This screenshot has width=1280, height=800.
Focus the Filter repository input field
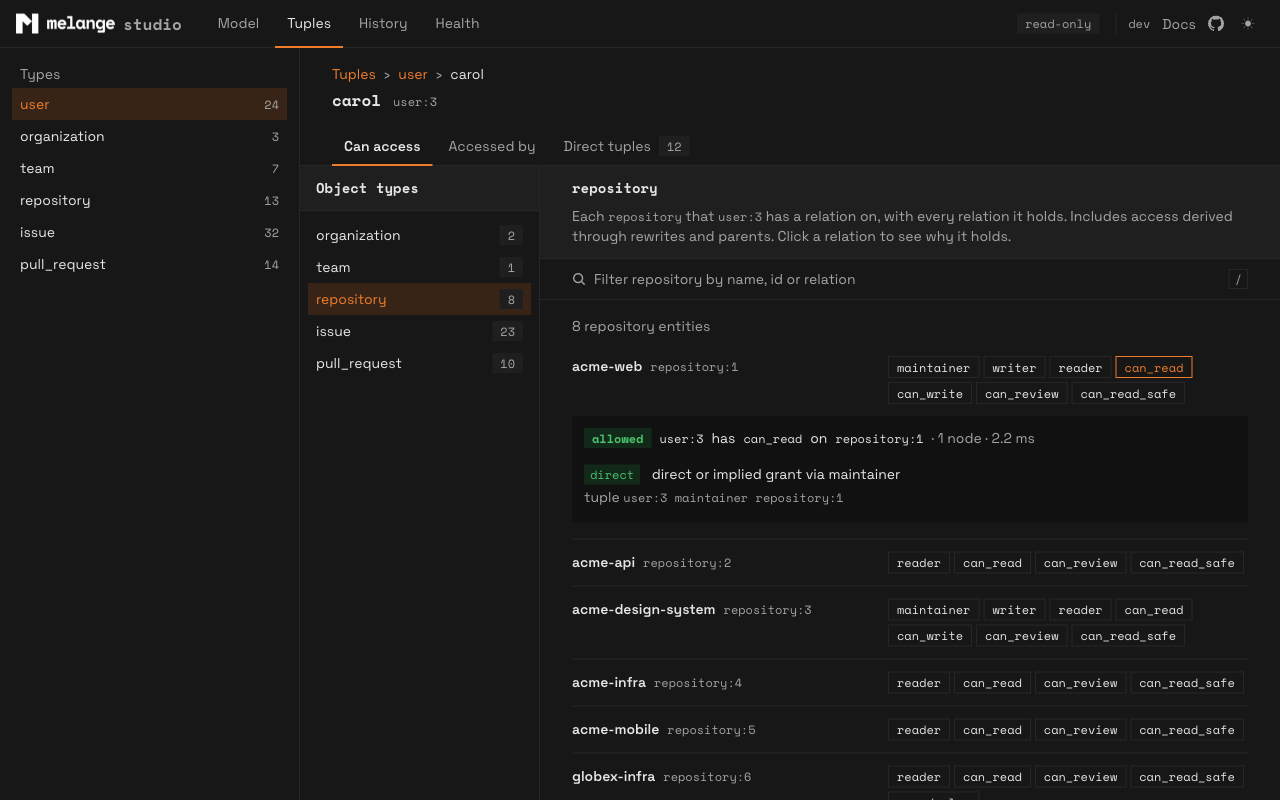pyautogui.click(x=905, y=279)
